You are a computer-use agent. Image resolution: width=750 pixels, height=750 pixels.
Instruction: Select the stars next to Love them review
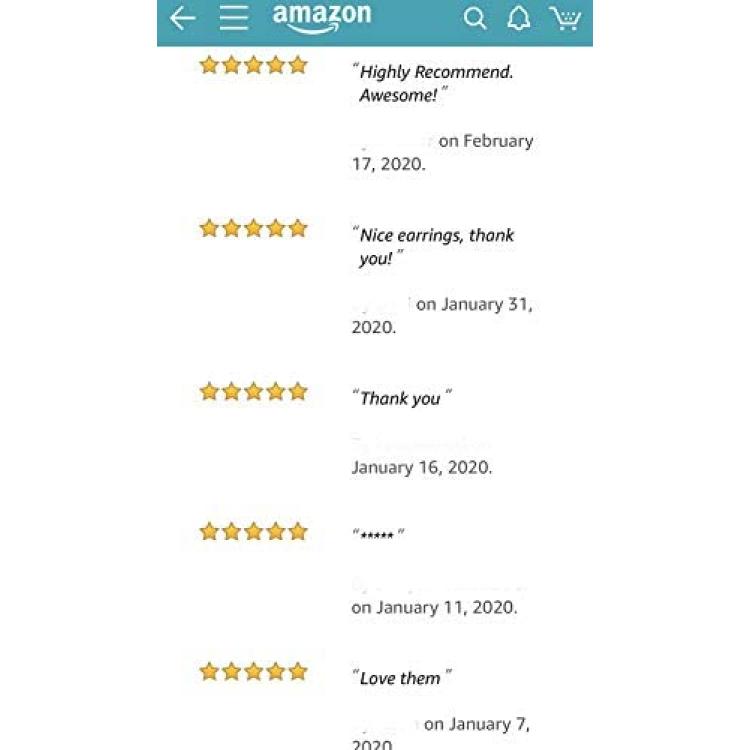[x=254, y=672]
